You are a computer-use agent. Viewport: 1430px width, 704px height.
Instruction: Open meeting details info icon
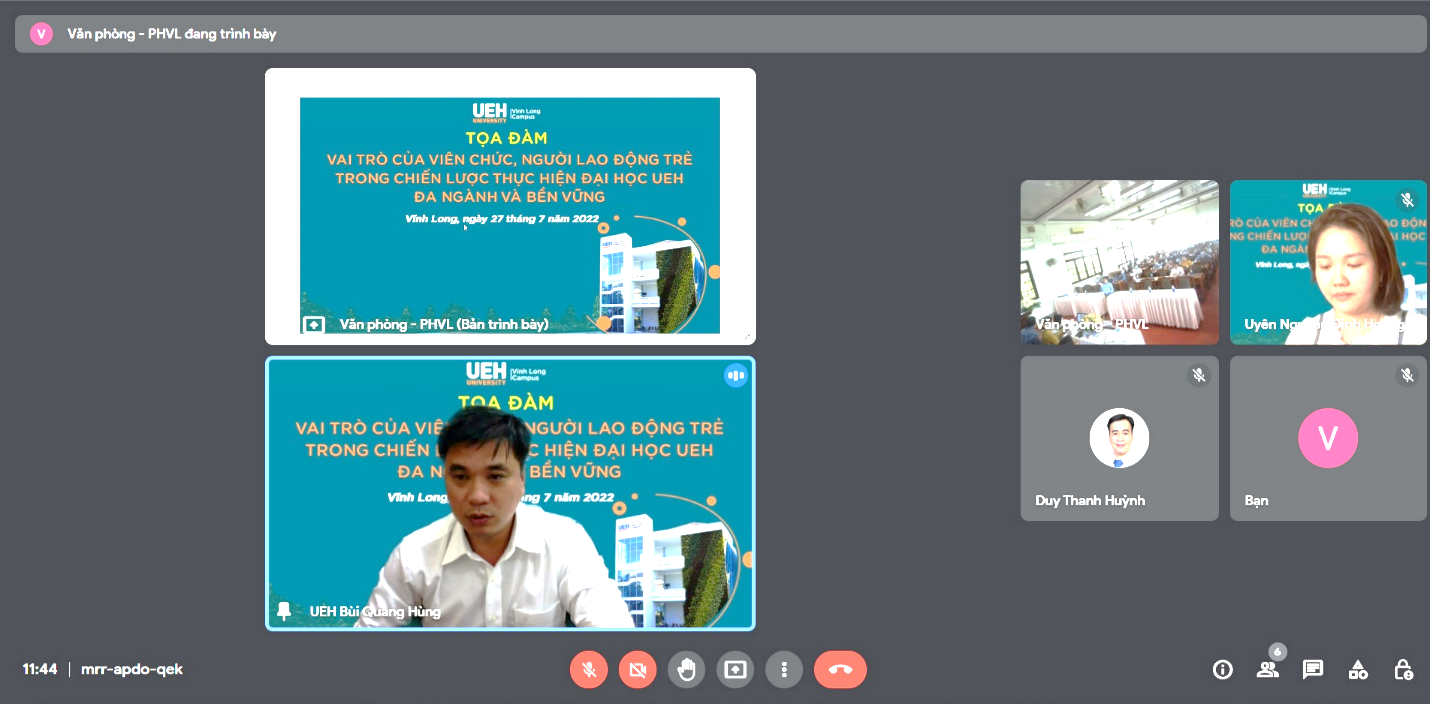[x=1222, y=670]
